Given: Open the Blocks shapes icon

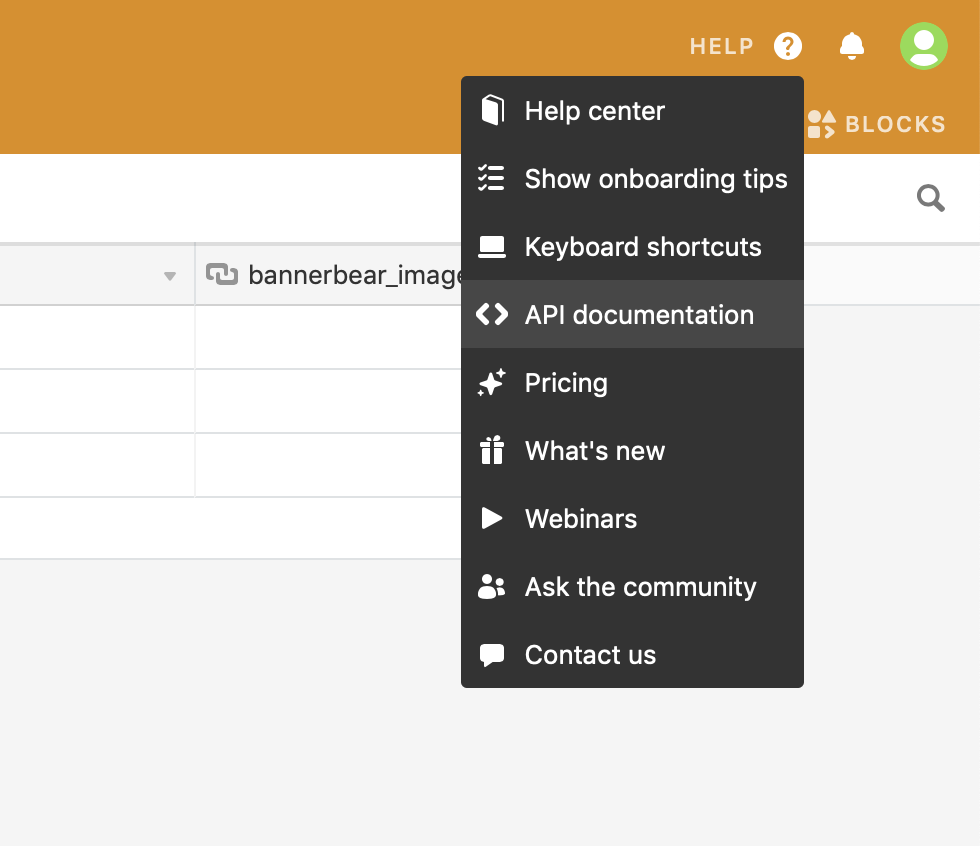Looking at the screenshot, I should click(821, 124).
